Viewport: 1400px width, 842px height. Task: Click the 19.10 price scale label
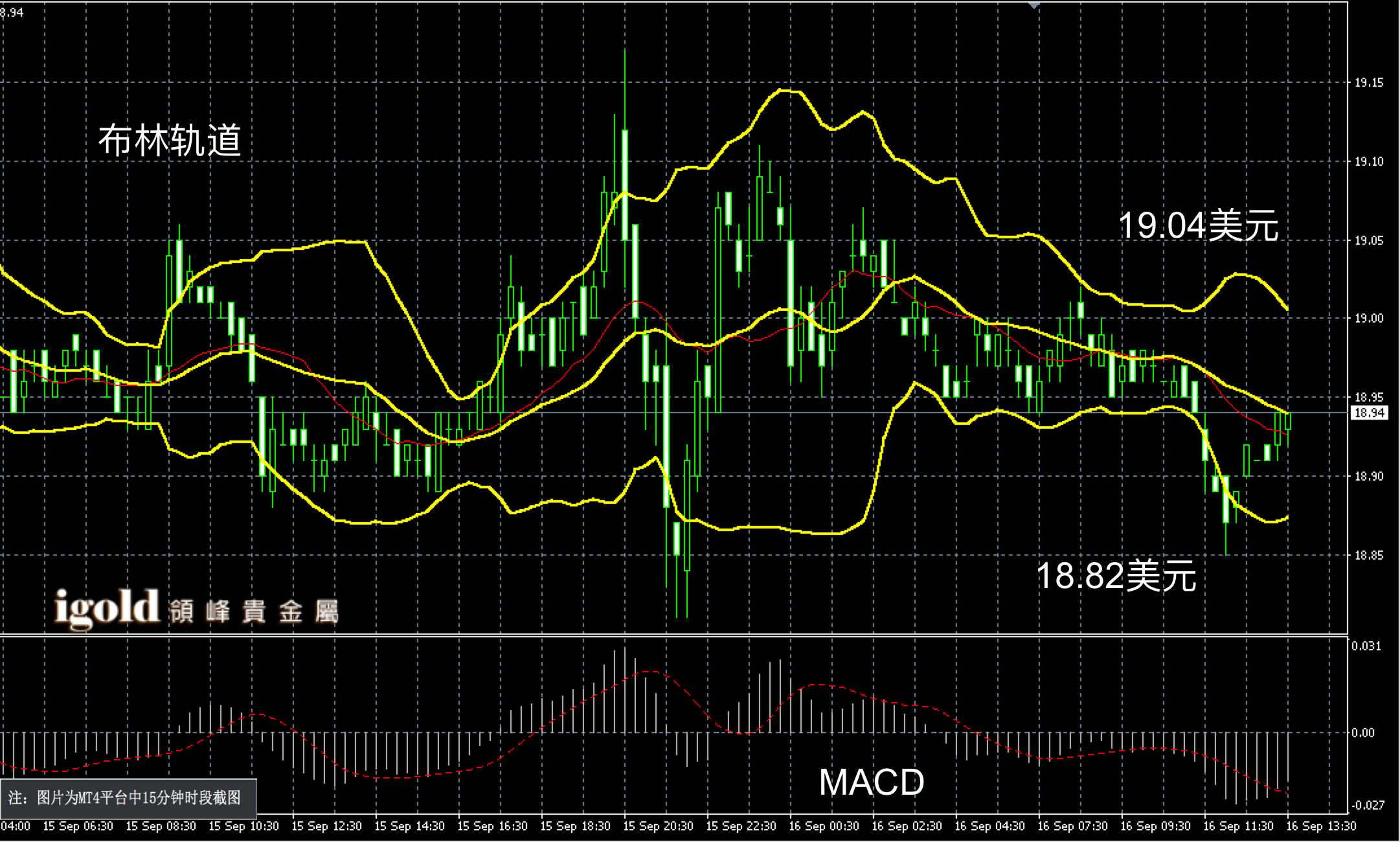pos(1369,161)
